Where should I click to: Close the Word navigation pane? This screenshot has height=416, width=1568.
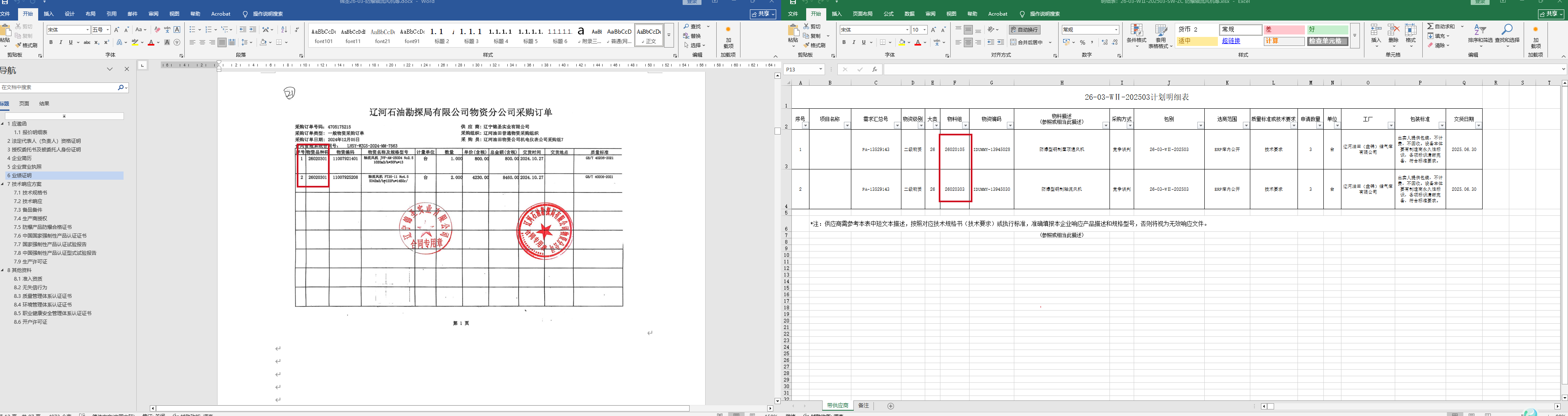(x=126, y=69)
